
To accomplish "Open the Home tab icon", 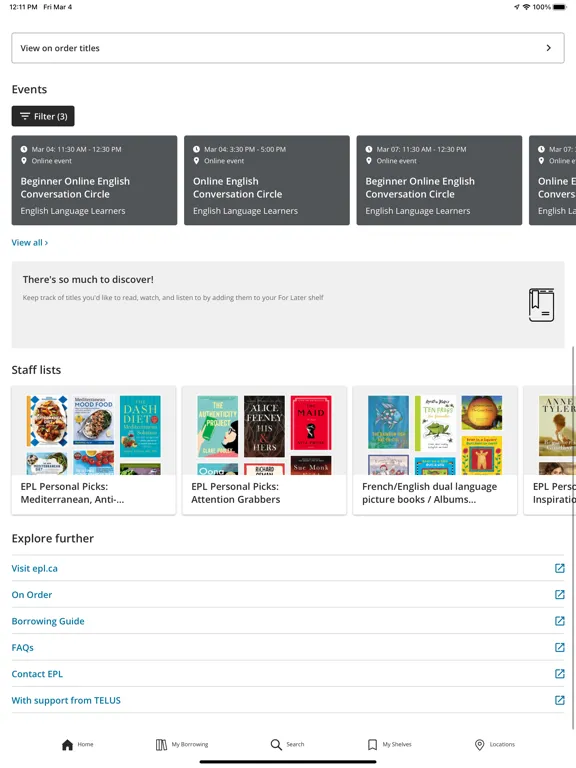I will 68,744.
